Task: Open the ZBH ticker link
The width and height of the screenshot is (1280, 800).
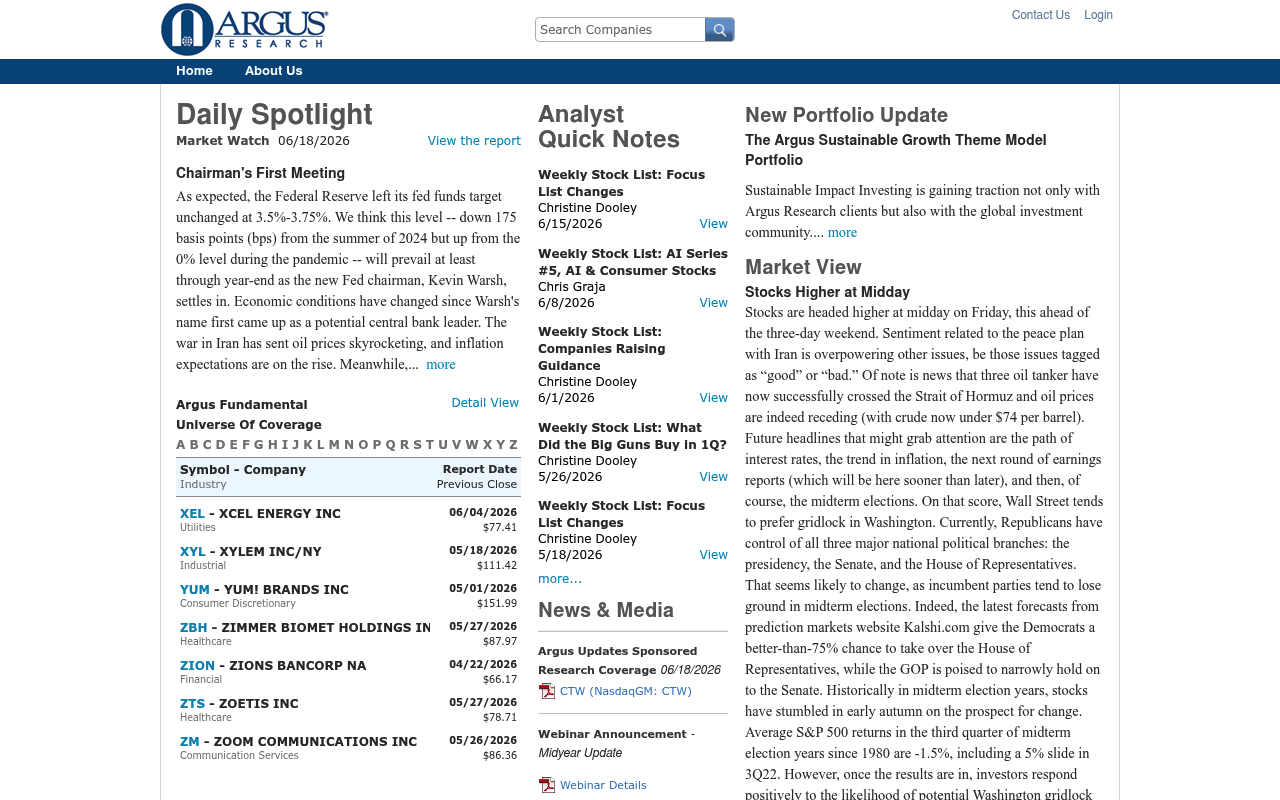Action: pyautogui.click(x=194, y=628)
